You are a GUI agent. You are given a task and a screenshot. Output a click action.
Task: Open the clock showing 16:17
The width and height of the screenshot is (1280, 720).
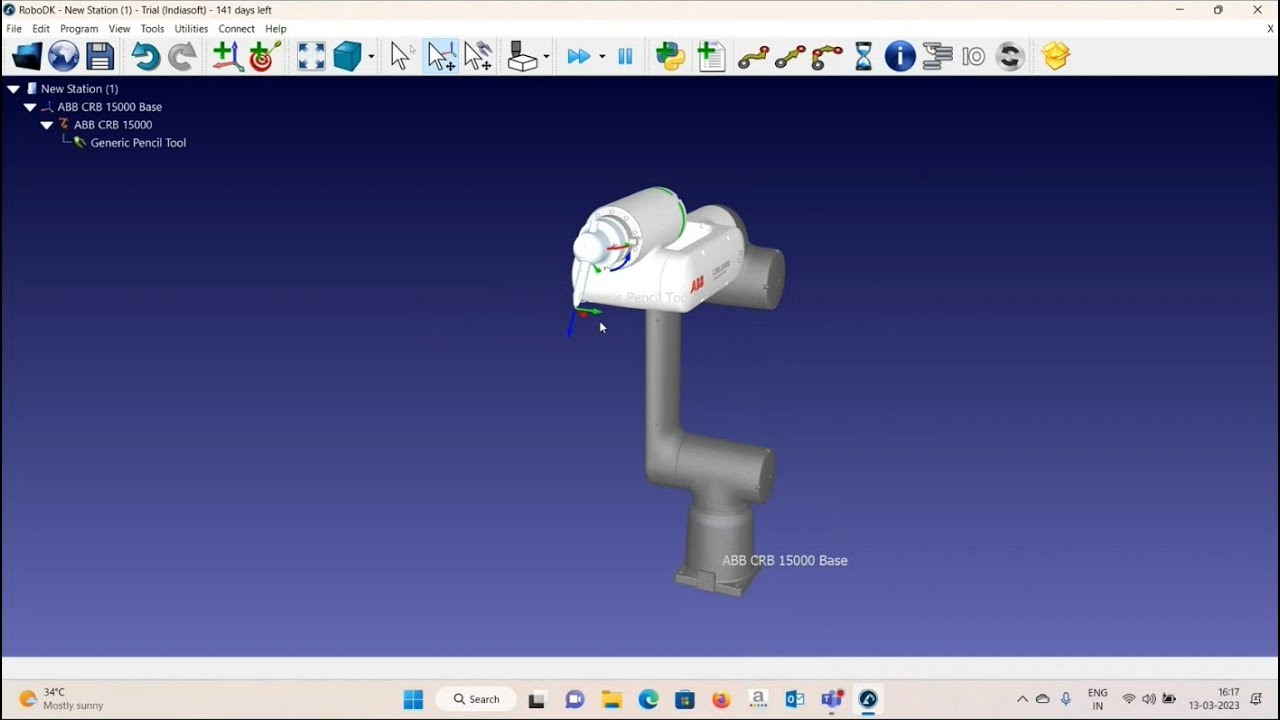coord(1215,699)
